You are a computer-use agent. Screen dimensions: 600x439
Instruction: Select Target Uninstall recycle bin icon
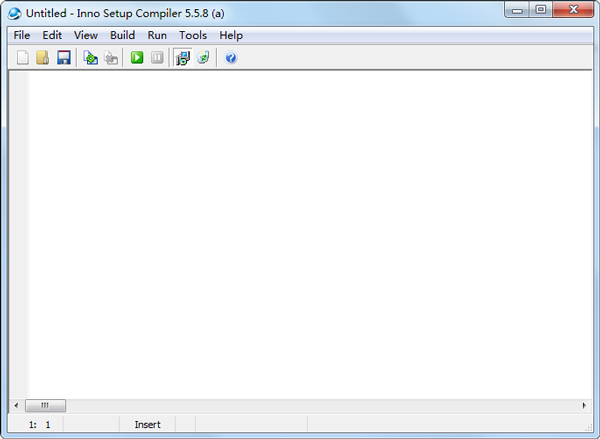click(203, 58)
